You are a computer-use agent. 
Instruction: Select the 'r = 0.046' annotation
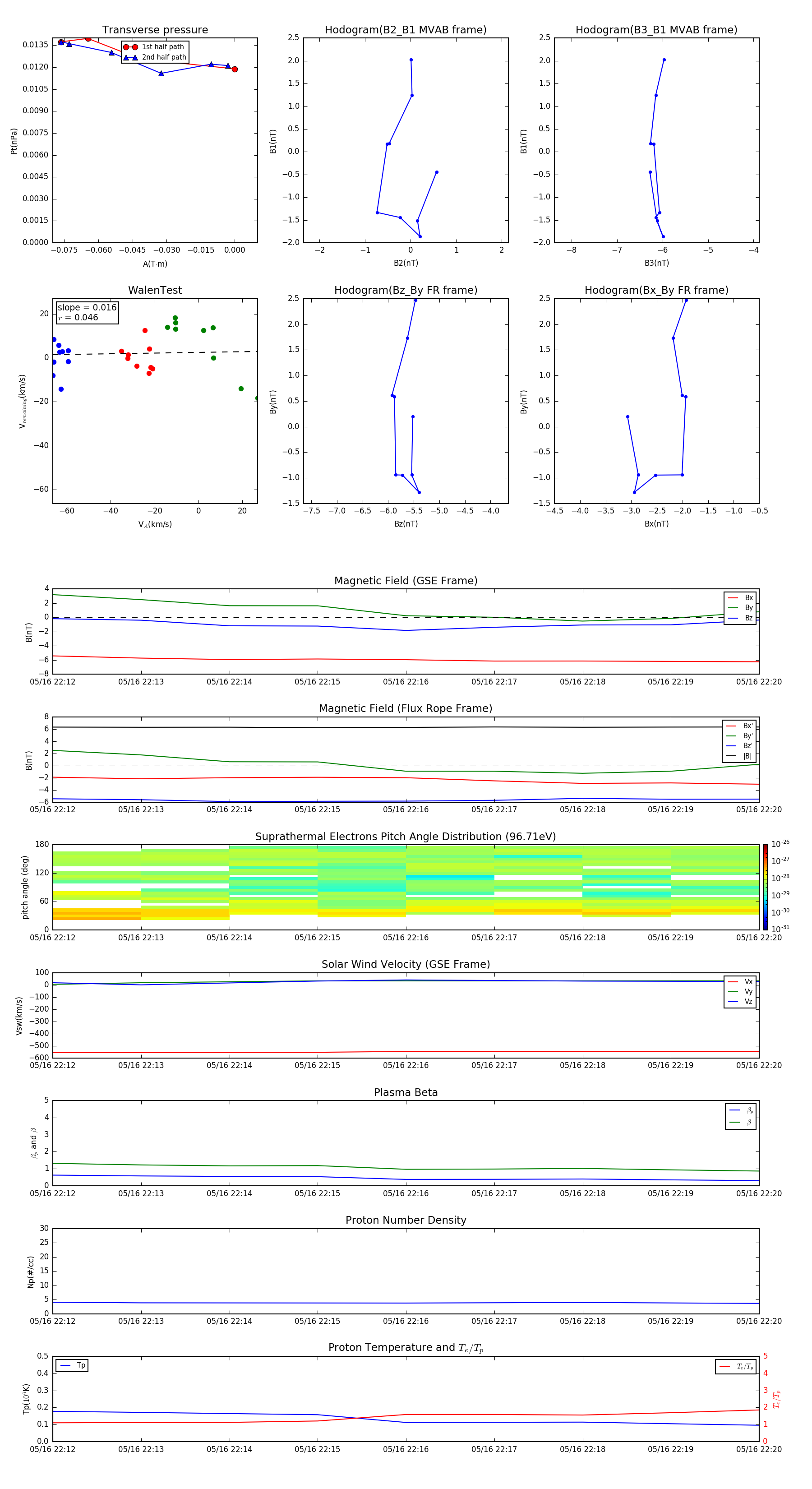coord(78,317)
